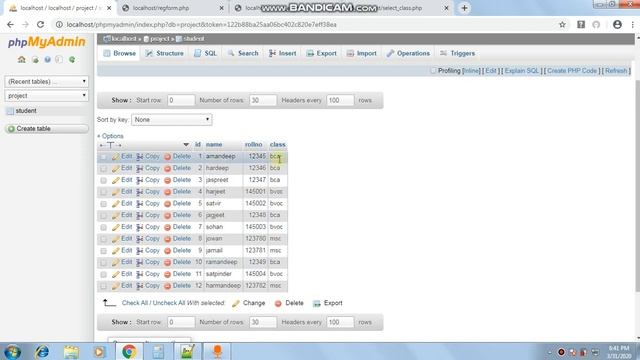Open the Insert tab
640x360 pixels.
coord(282,53)
